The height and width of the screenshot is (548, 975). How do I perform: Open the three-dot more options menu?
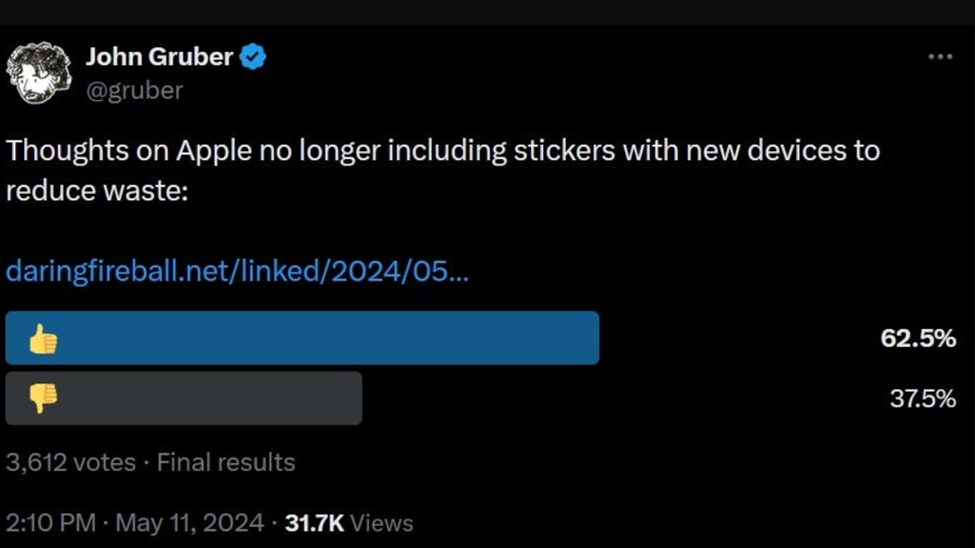pyautogui.click(x=940, y=57)
